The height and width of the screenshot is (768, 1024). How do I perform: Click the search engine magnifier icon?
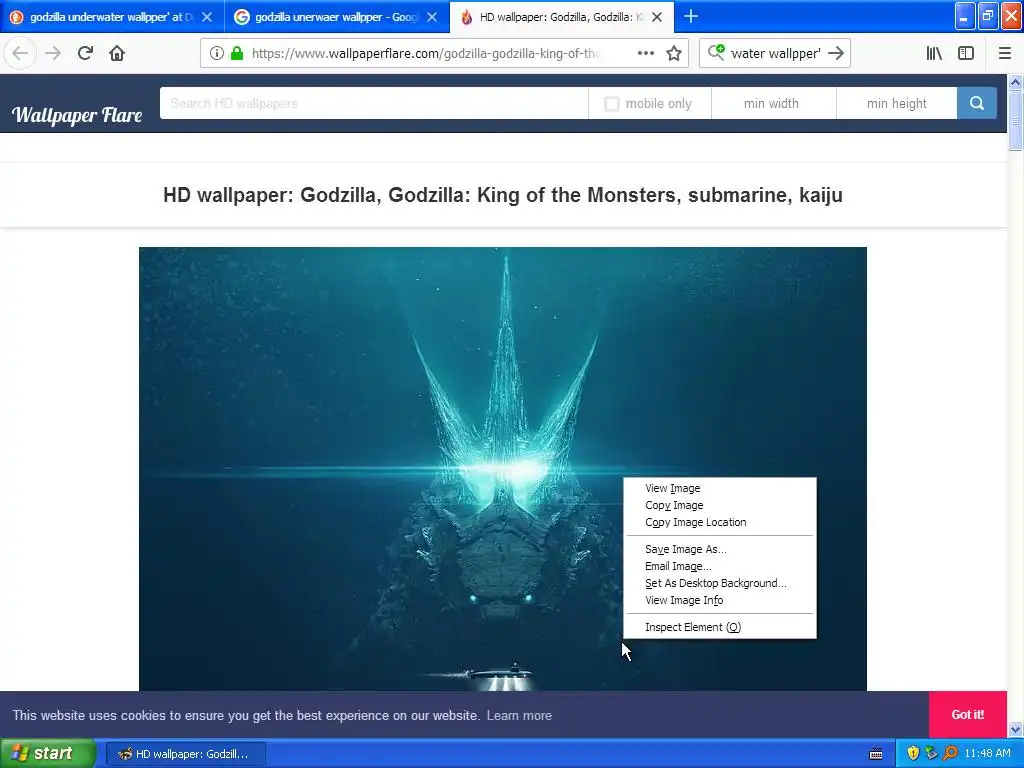tap(716, 52)
